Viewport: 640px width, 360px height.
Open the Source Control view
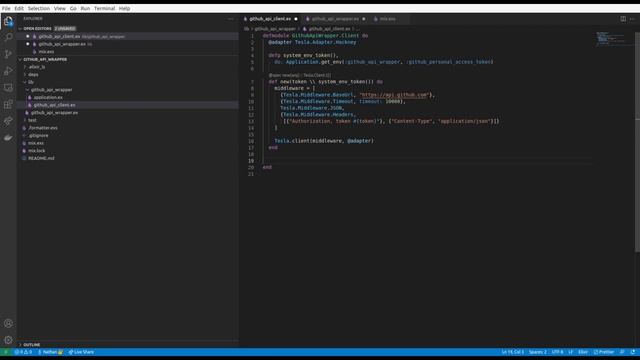(x=8, y=54)
